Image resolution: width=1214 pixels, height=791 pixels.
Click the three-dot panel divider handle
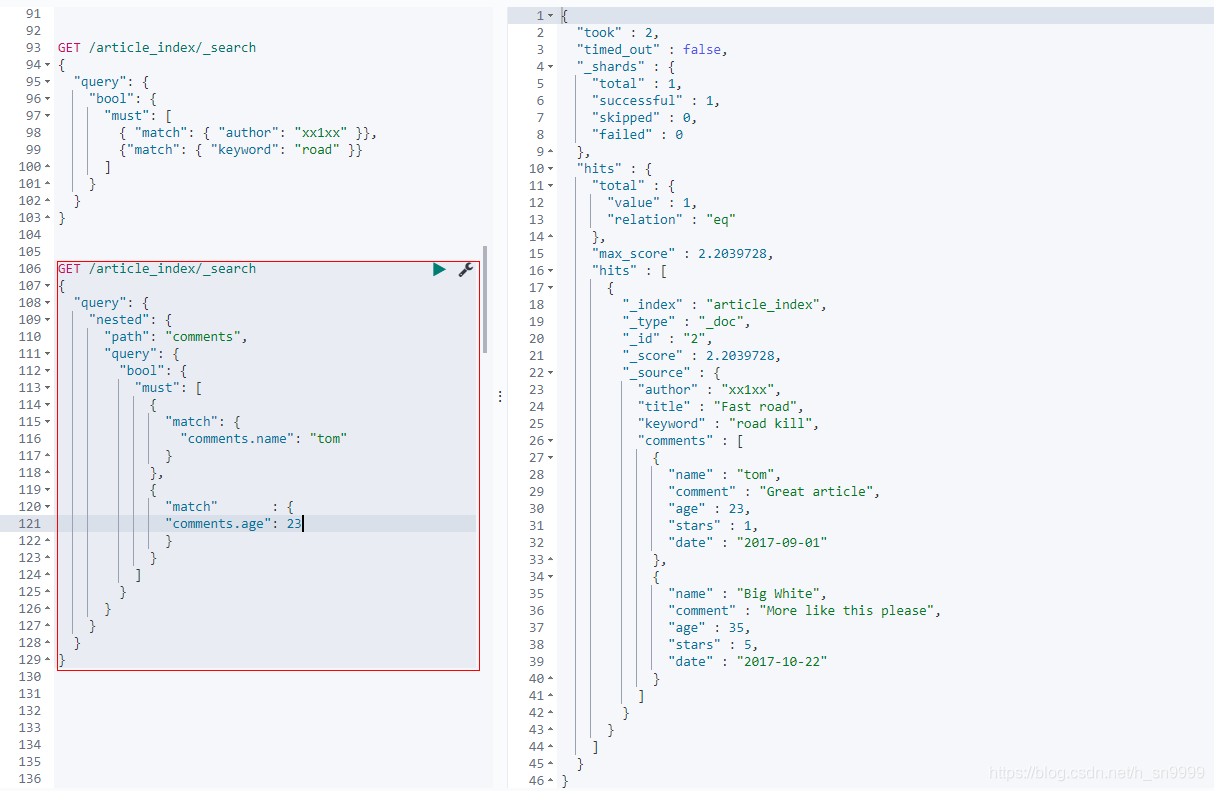coord(499,395)
